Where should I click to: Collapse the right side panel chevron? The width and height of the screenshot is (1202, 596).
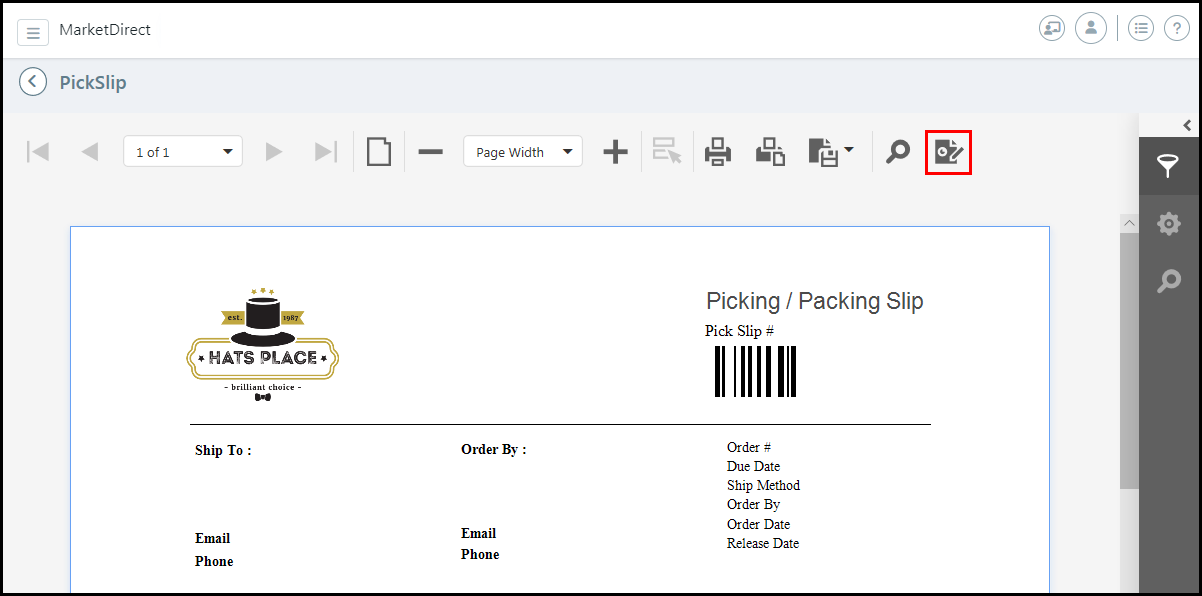pyautogui.click(x=1187, y=126)
